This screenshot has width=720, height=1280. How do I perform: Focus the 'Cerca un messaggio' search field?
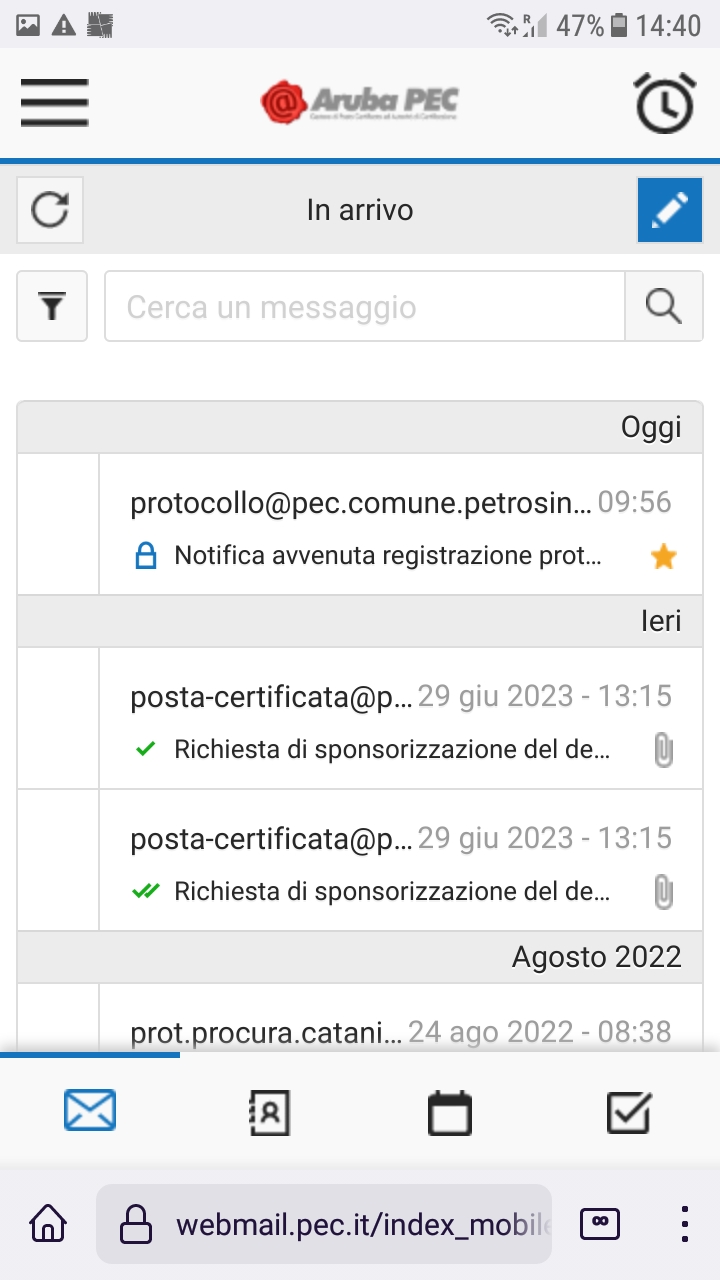pos(364,306)
